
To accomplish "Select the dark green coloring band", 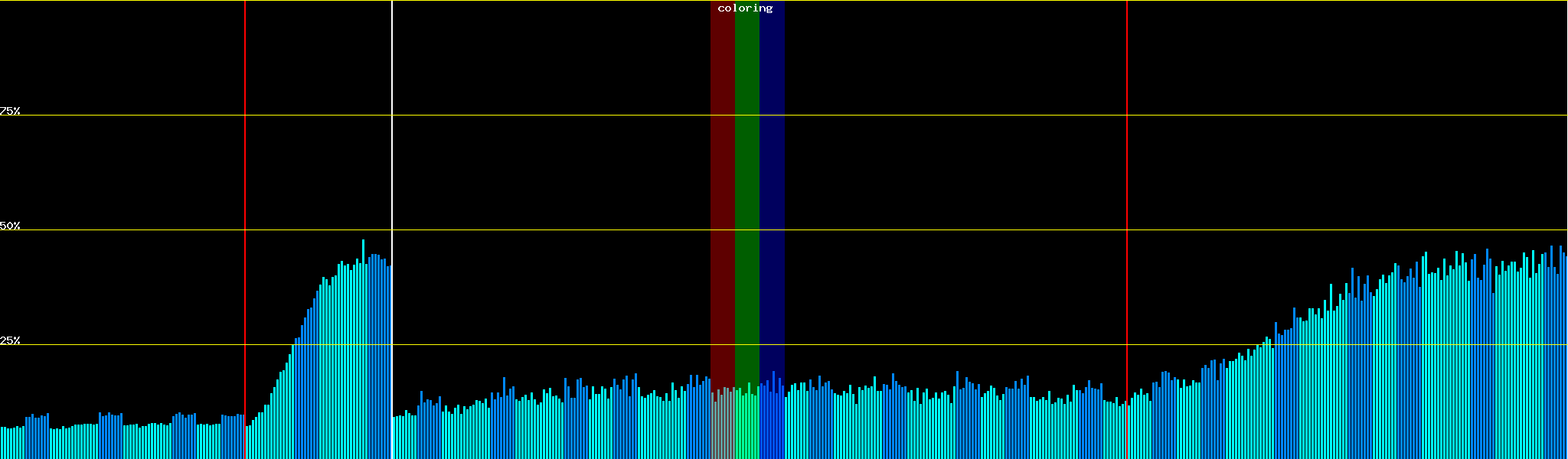I will (x=746, y=191).
